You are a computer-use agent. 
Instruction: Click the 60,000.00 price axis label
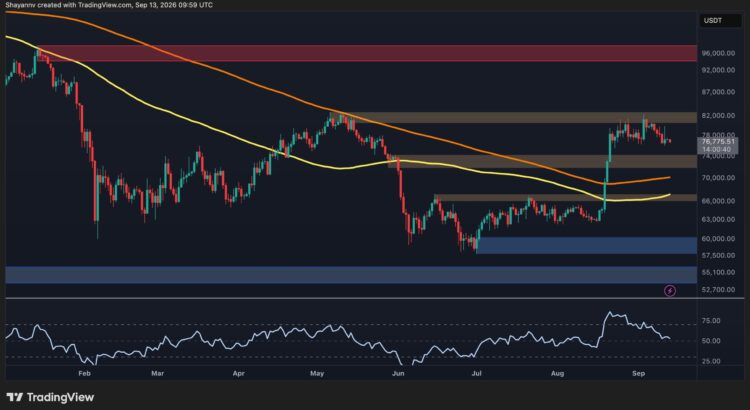[718, 239]
